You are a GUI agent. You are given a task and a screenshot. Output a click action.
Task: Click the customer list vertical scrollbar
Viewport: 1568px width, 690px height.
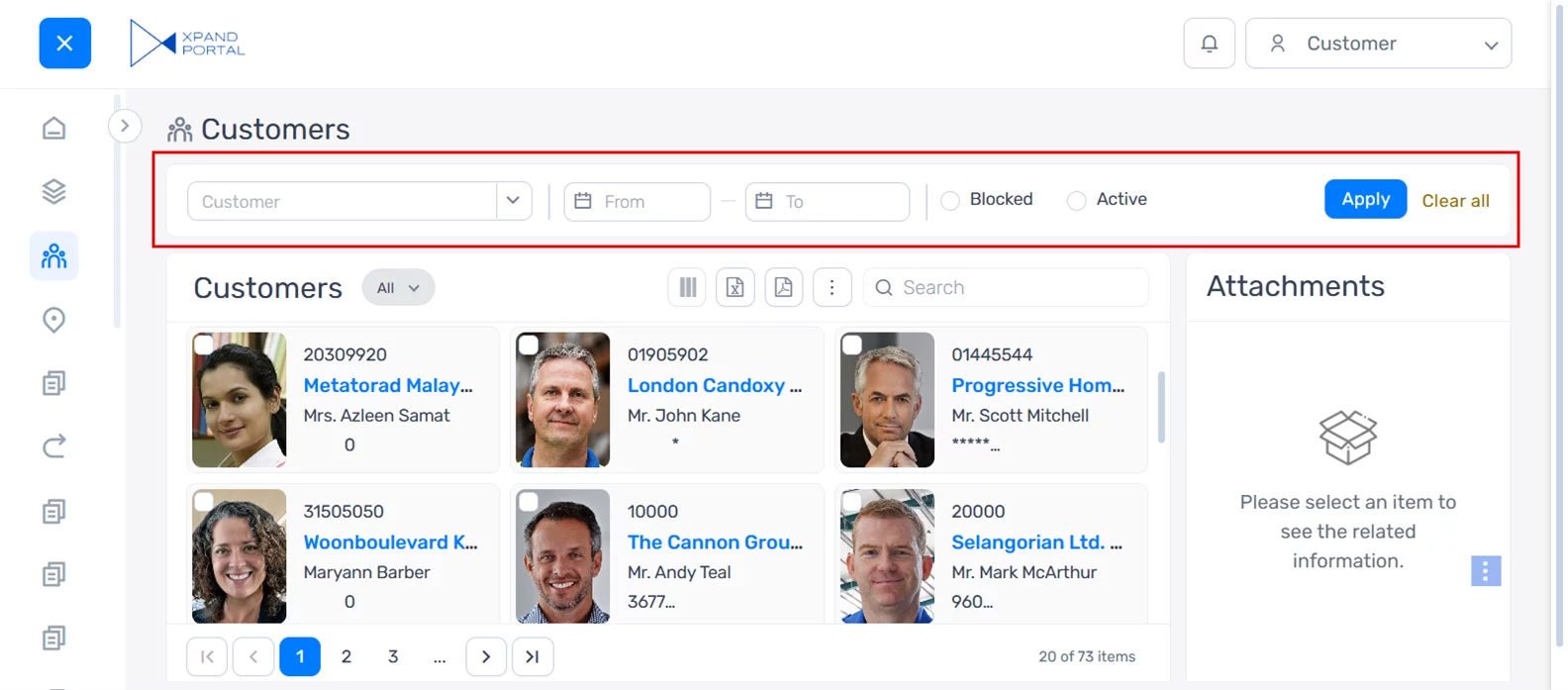pos(1161,407)
